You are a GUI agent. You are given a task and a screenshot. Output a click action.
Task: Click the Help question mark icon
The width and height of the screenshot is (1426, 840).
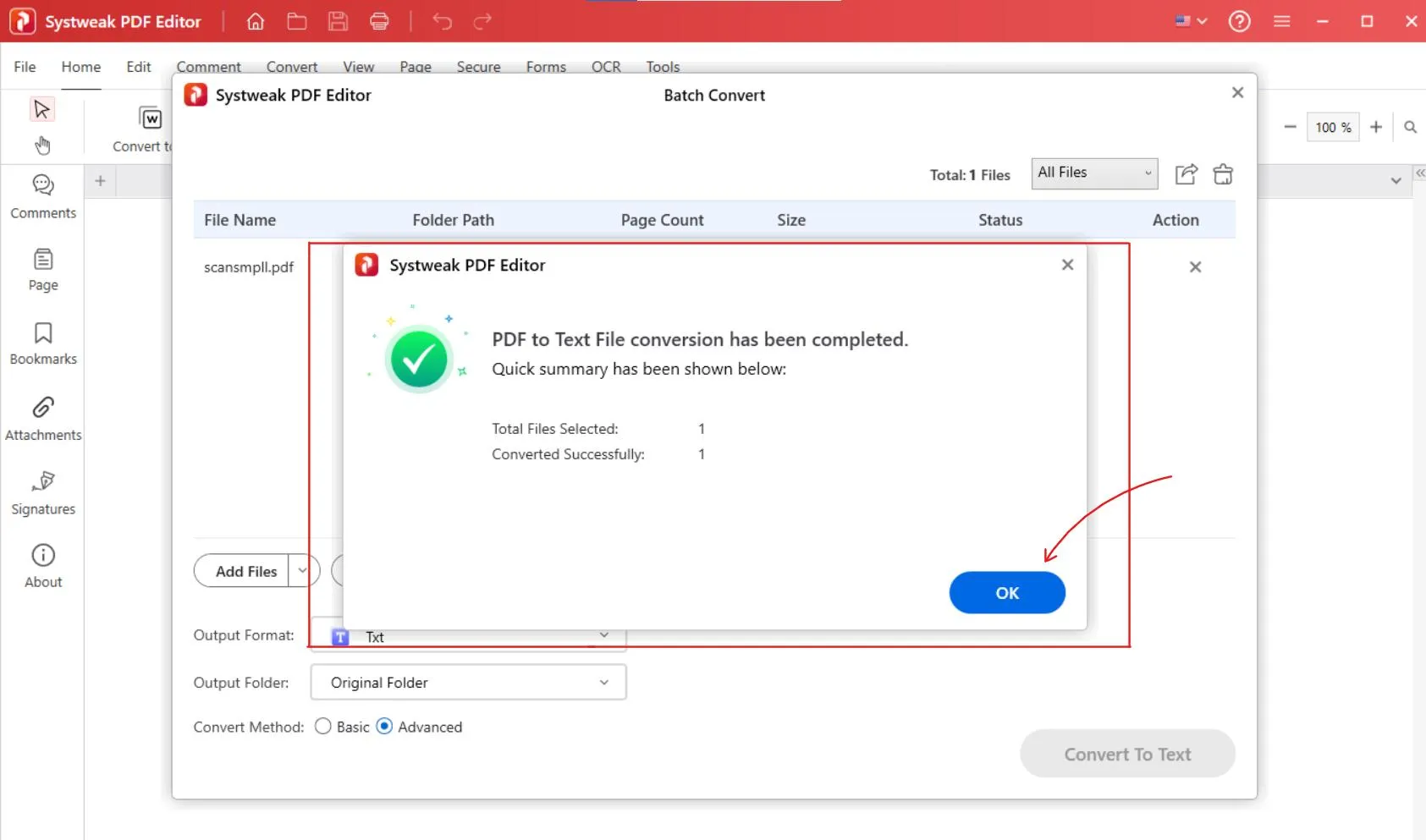[x=1239, y=21]
